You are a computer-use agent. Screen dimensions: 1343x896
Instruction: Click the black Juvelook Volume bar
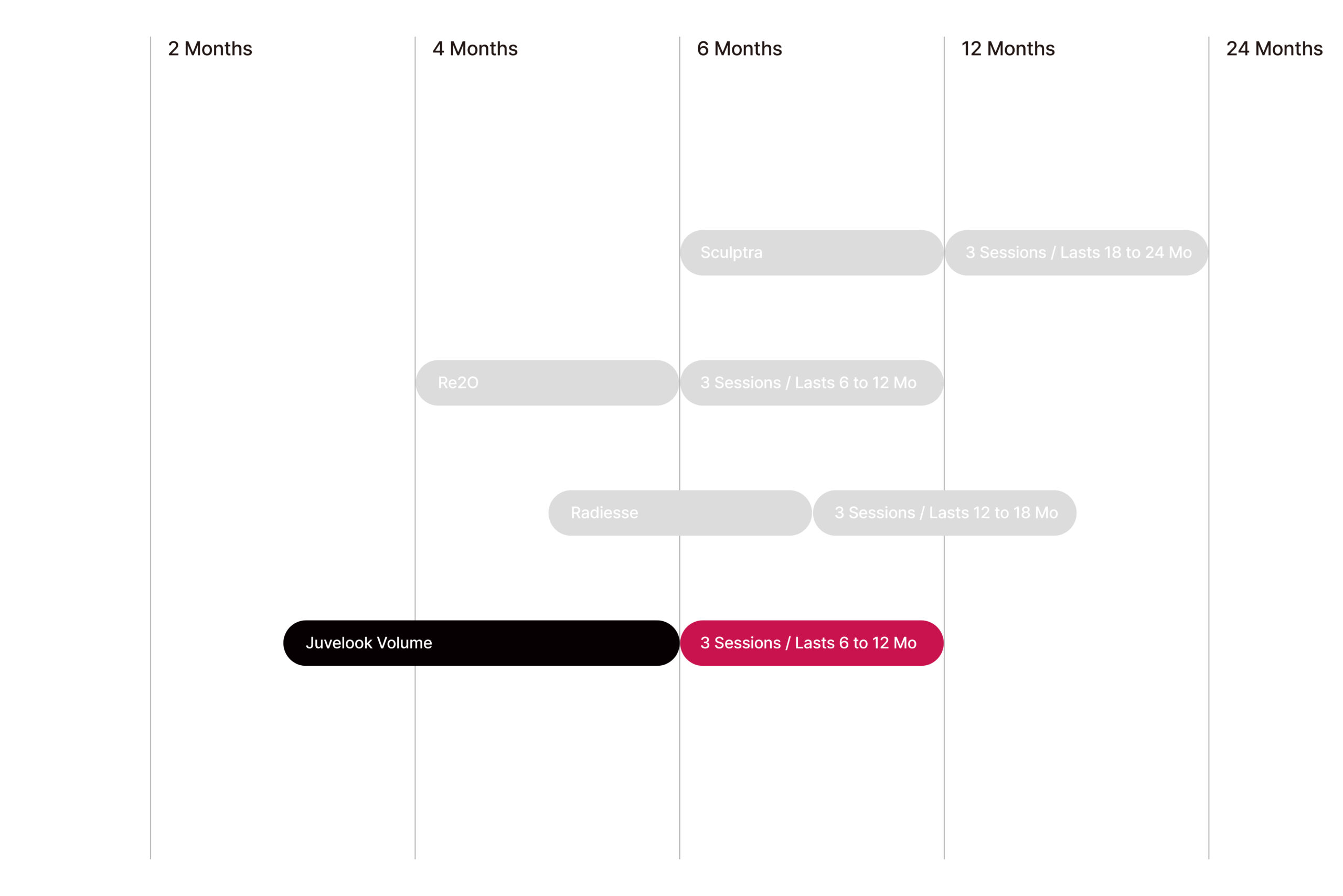pos(481,643)
